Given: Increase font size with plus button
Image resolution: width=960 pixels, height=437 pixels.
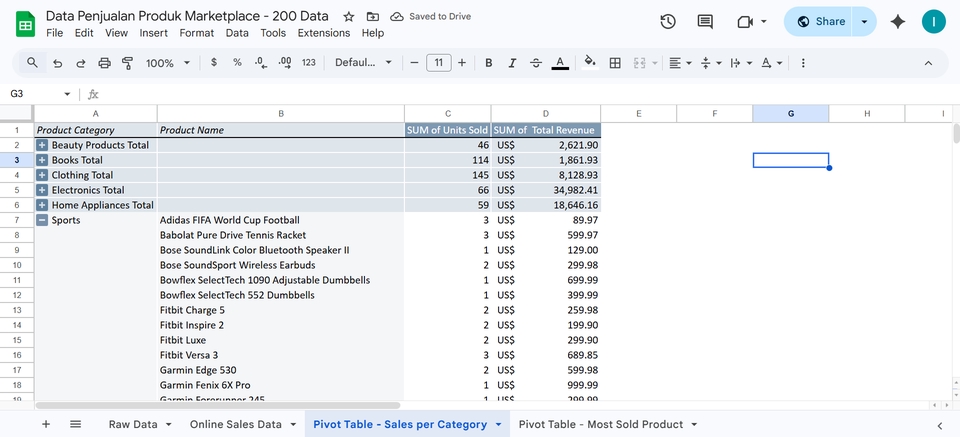Looking at the screenshot, I should tap(462, 62).
